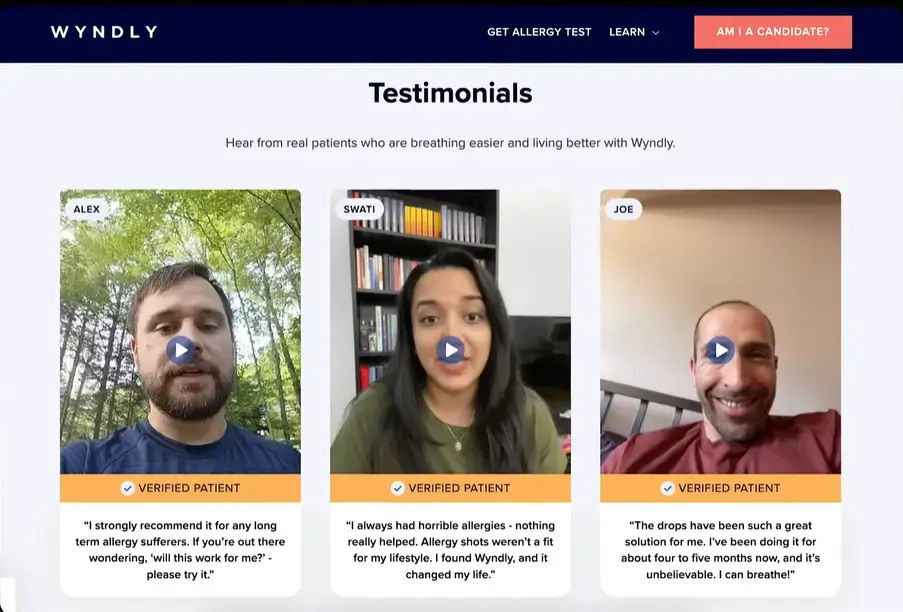Expand the Learn dropdown chevron

pyautogui.click(x=655, y=33)
